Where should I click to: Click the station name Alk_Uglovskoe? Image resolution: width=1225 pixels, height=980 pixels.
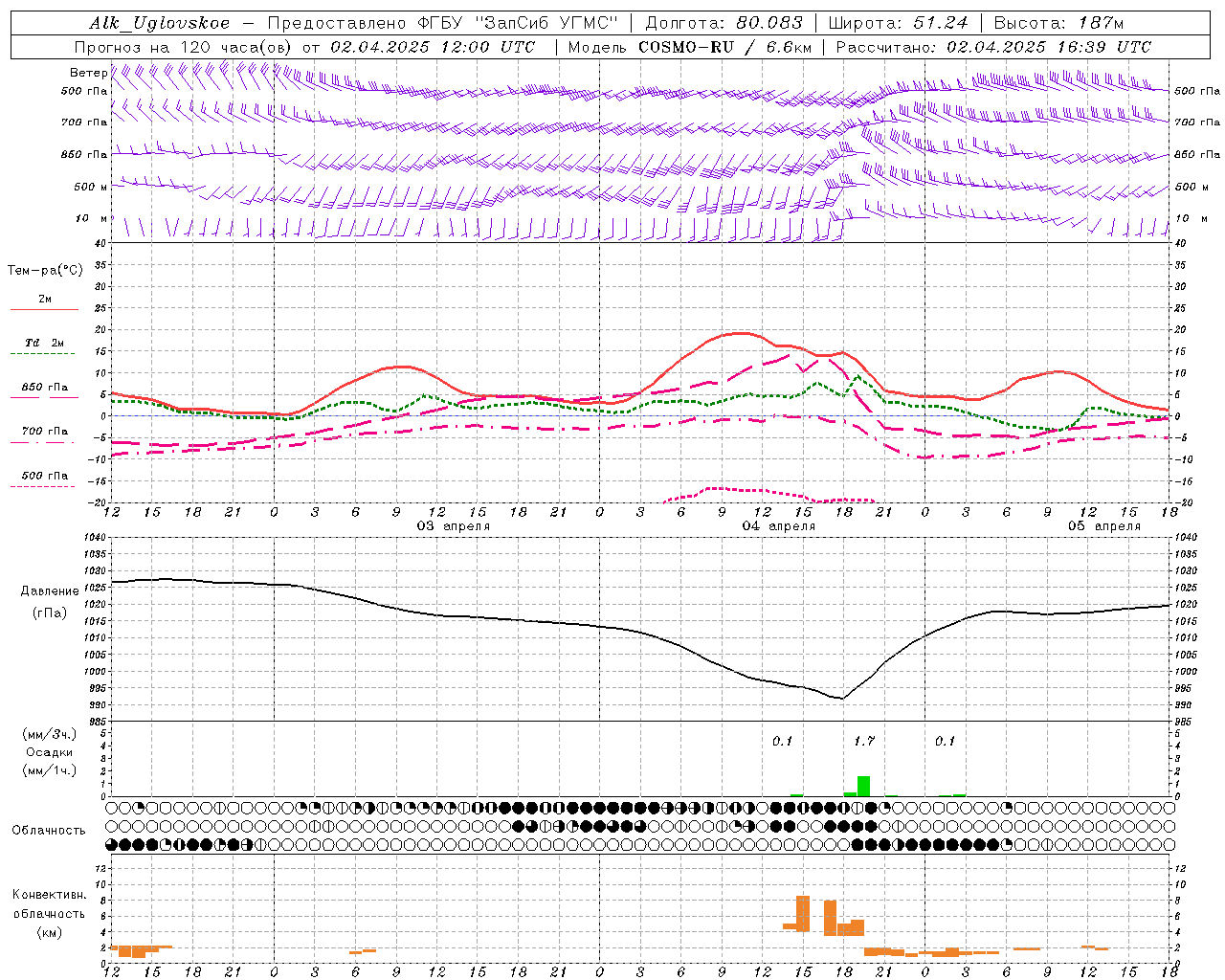pos(160,23)
